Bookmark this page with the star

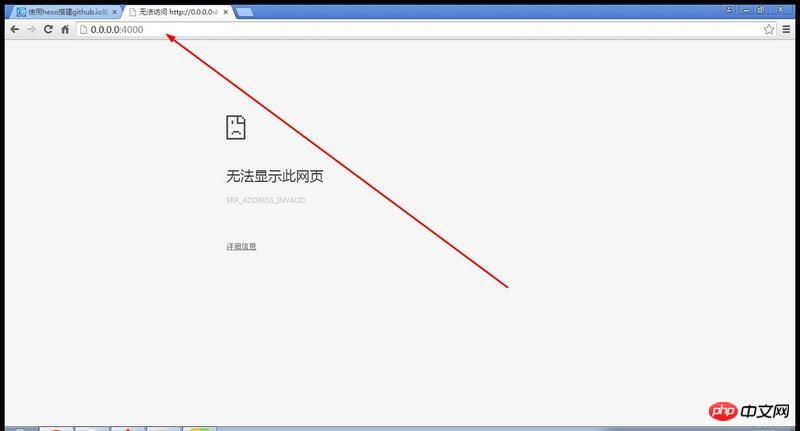(769, 30)
